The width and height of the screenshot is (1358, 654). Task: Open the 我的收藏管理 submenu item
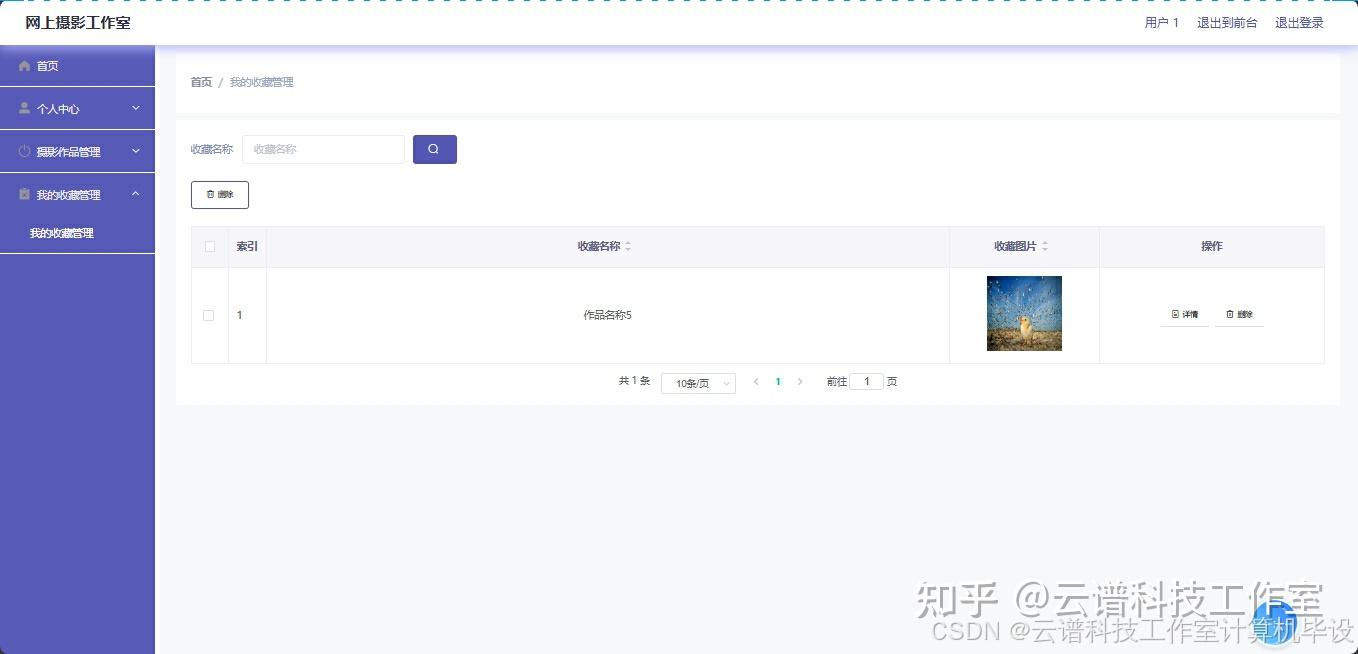(60, 232)
